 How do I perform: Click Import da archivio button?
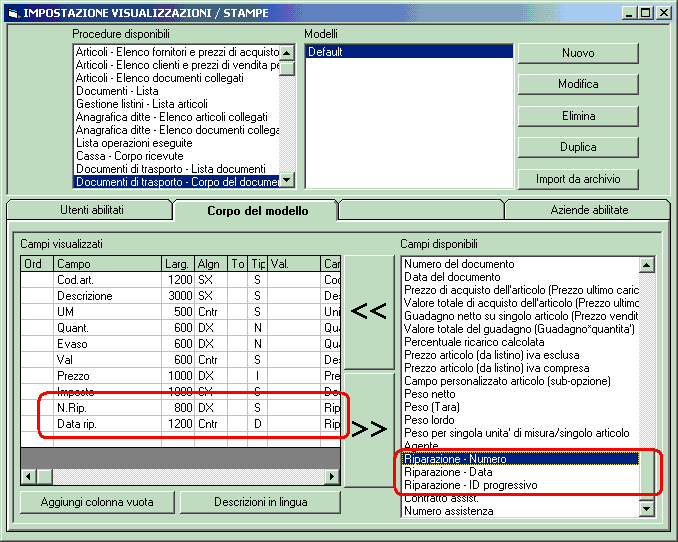point(578,179)
